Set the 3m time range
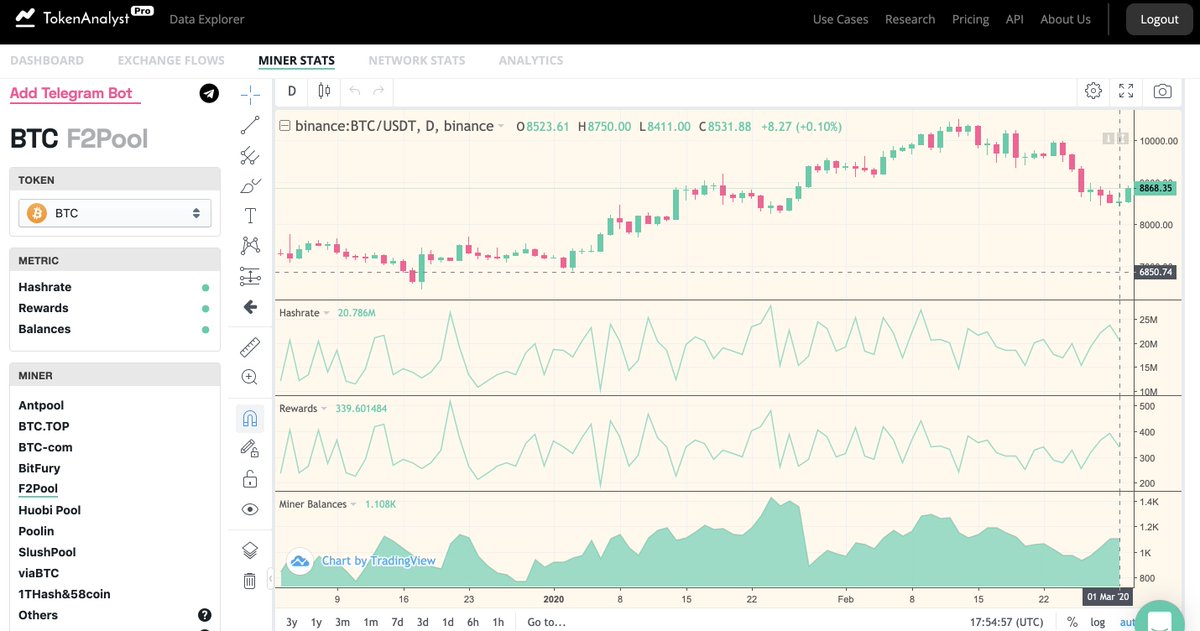1200x631 pixels. [x=342, y=622]
